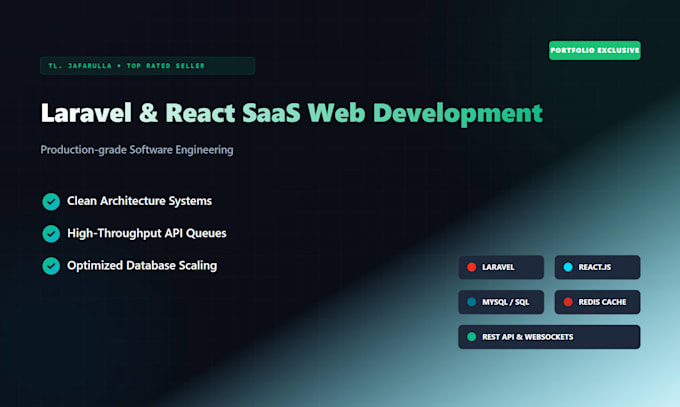Click the blue dot on the MYSQL chip
Screen dimensions: 680x407
click(x=471, y=302)
